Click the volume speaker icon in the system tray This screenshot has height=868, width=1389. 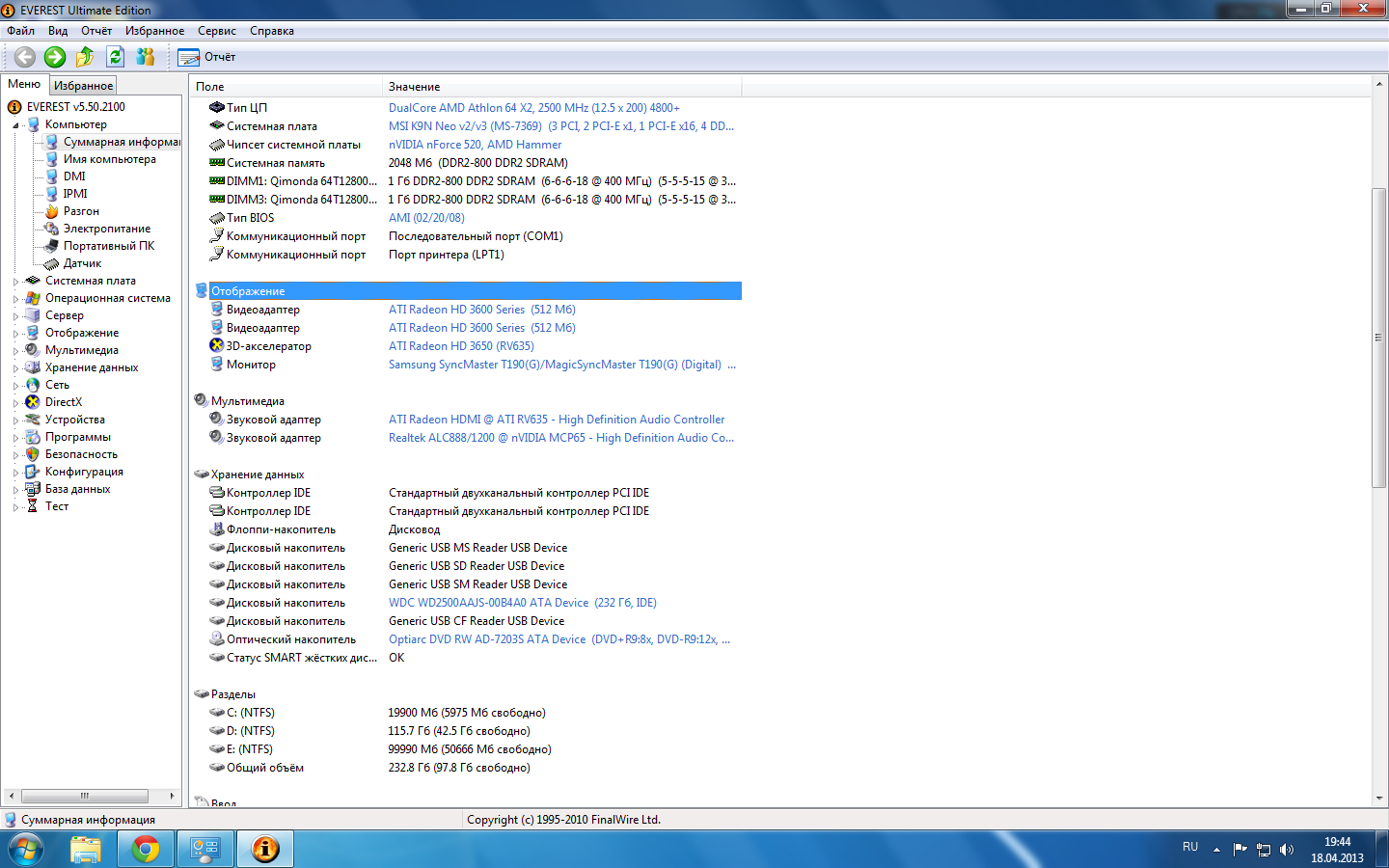tap(1286, 850)
